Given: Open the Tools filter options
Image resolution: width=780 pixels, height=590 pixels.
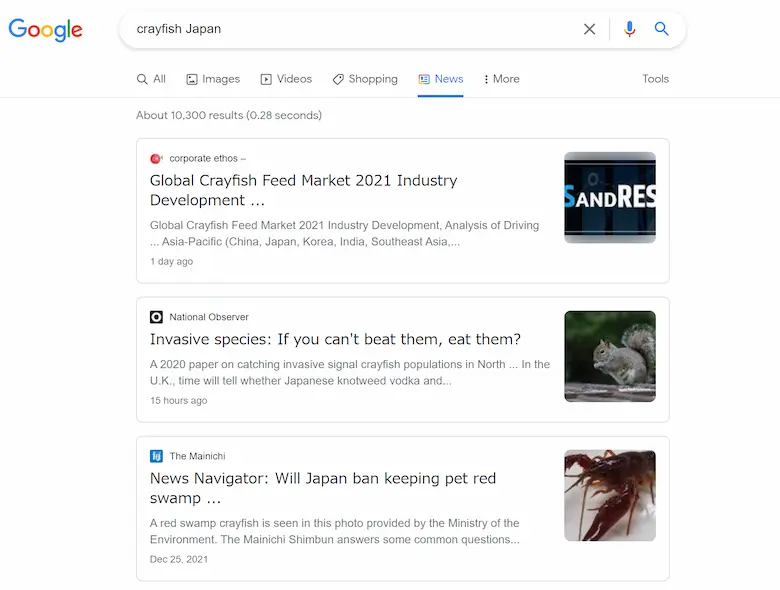Looking at the screenshot, I should click(x=655, y=79).
